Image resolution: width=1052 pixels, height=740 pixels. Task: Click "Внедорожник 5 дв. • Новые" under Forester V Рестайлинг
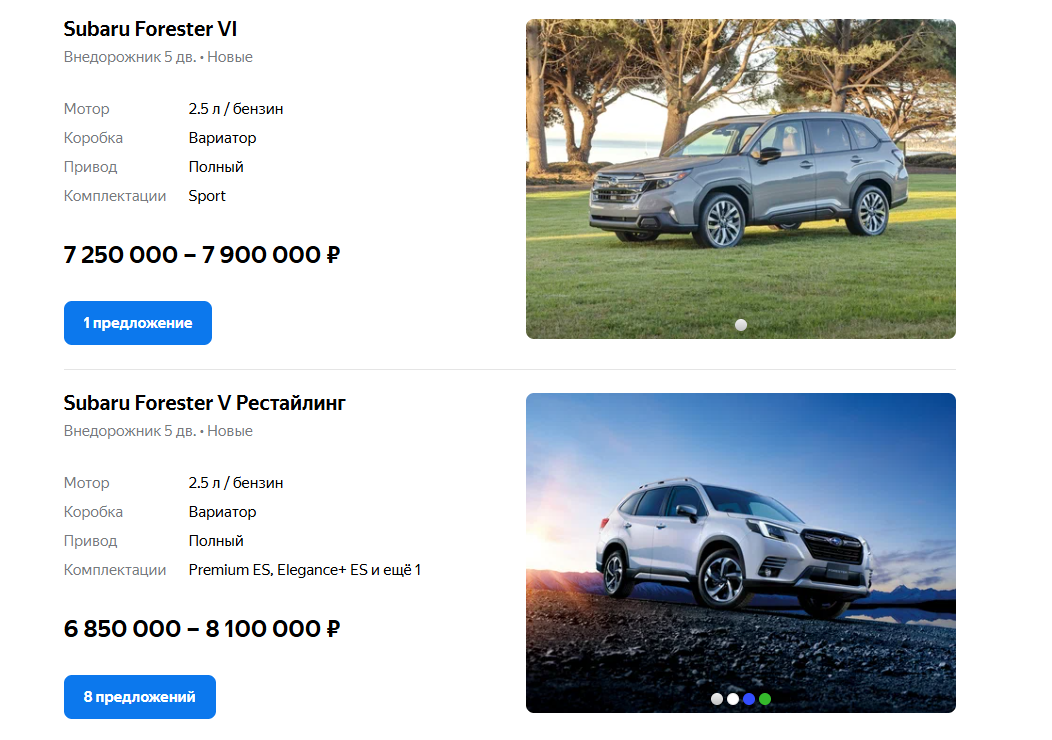coord(158,431)
